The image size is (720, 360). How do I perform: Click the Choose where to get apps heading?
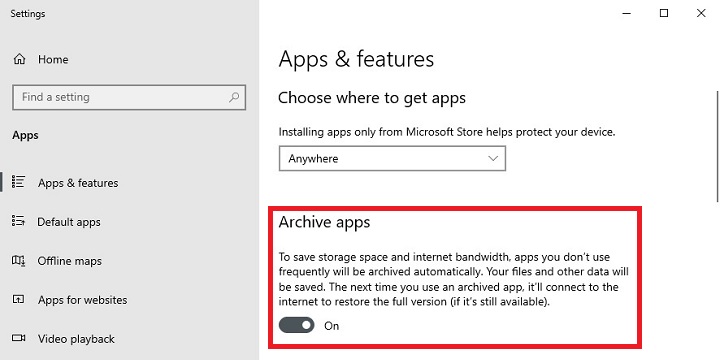372,98
